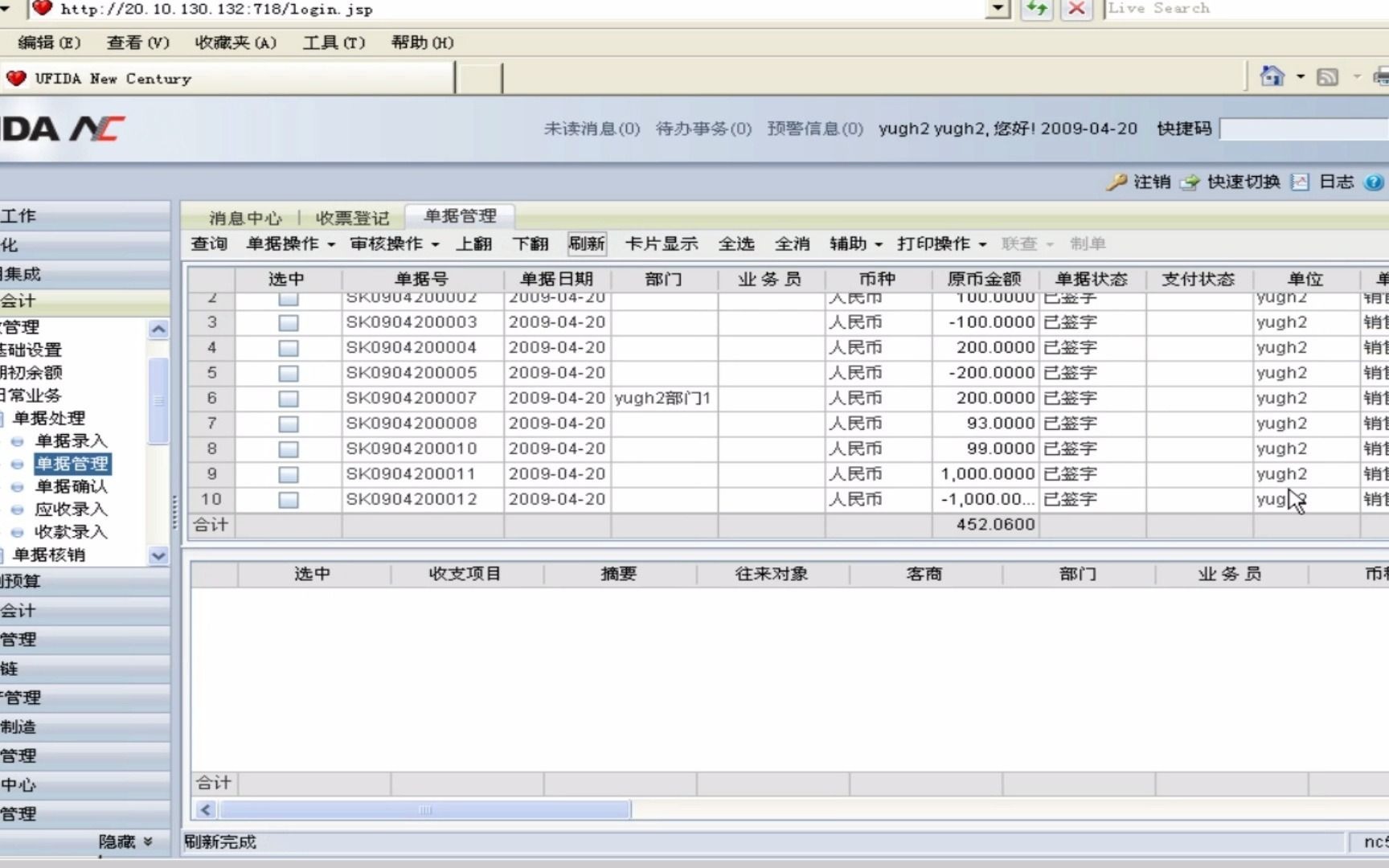Click the 上翻 button

[473, 244]
